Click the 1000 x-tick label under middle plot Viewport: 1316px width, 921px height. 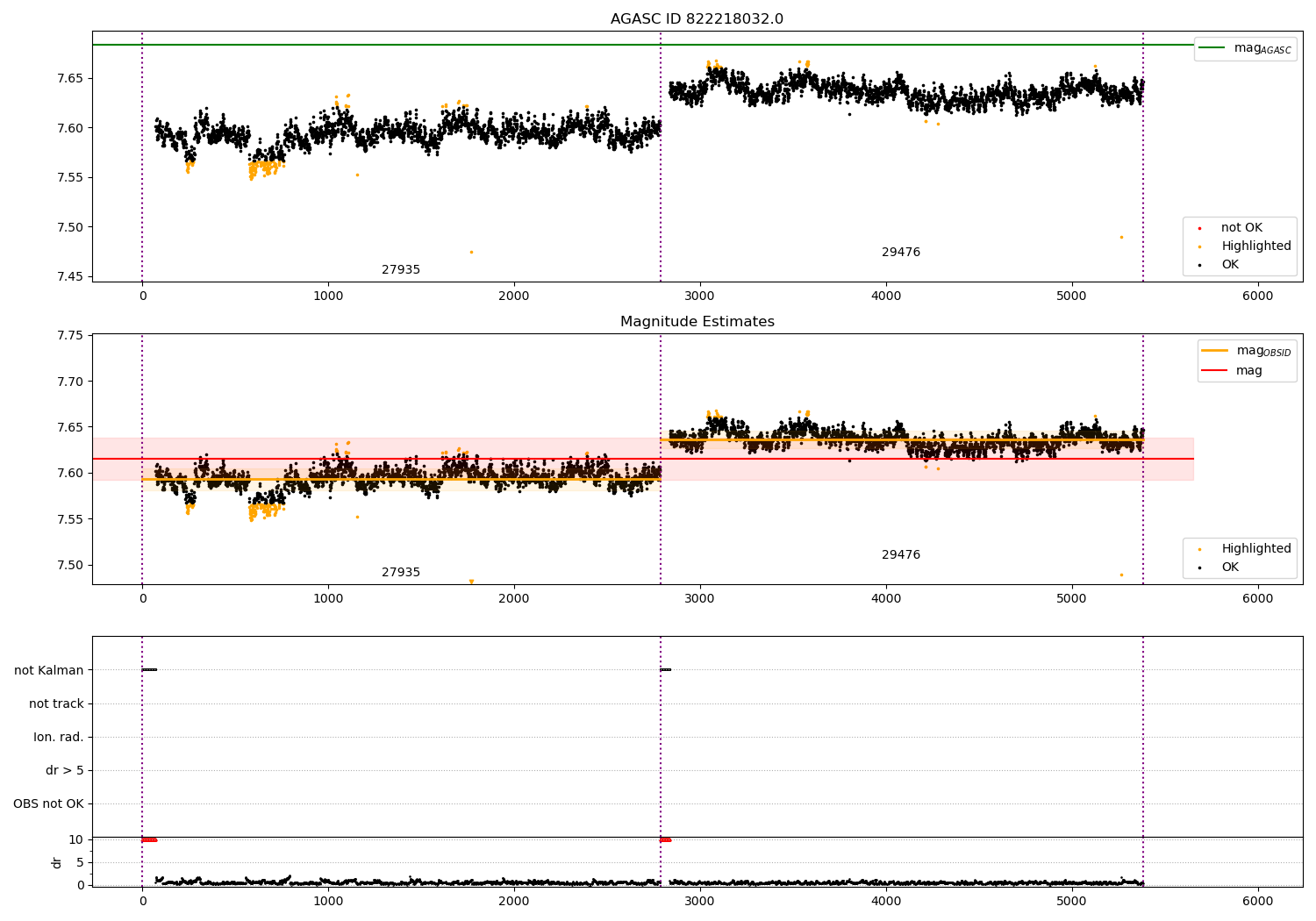328,599
